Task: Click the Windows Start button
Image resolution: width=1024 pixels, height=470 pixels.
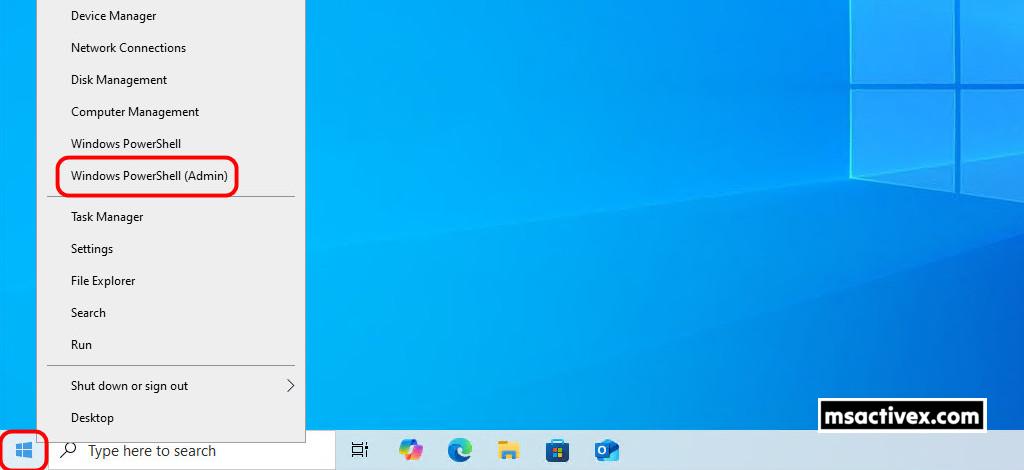Action: 24,451
